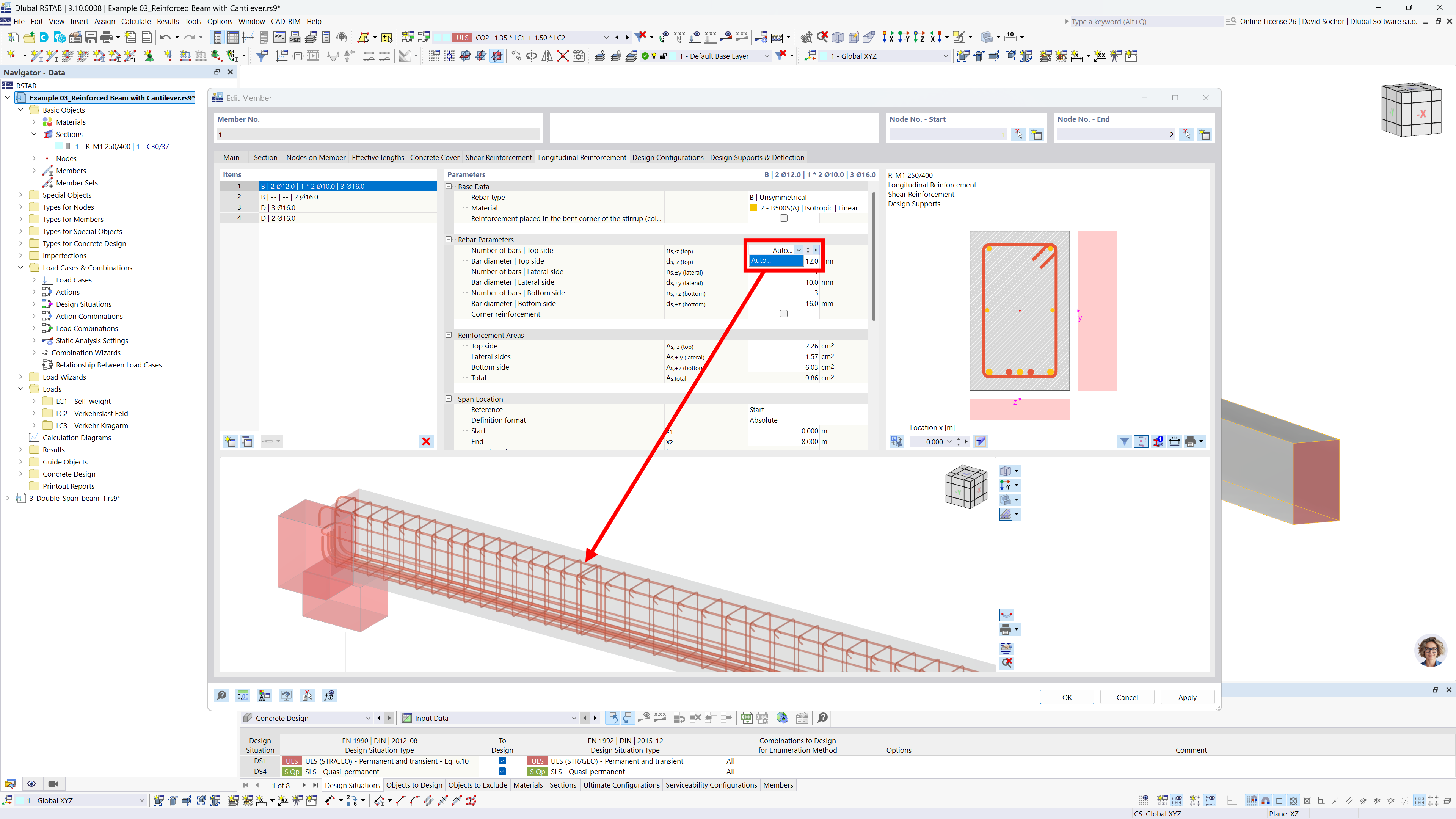Open the Tools menu

pos(193,21)
